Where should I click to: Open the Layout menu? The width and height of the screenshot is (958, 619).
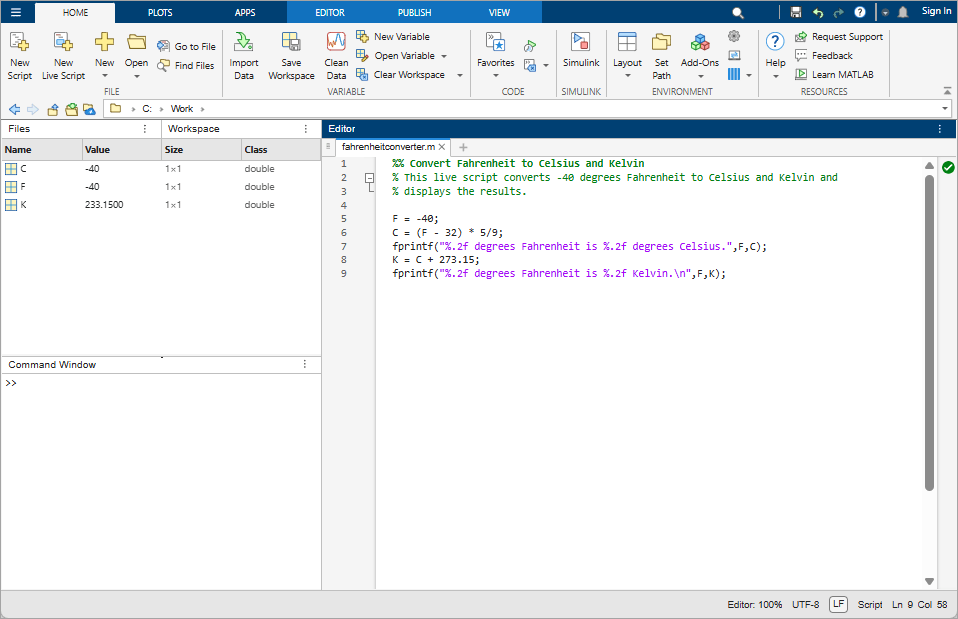[627, 56]
